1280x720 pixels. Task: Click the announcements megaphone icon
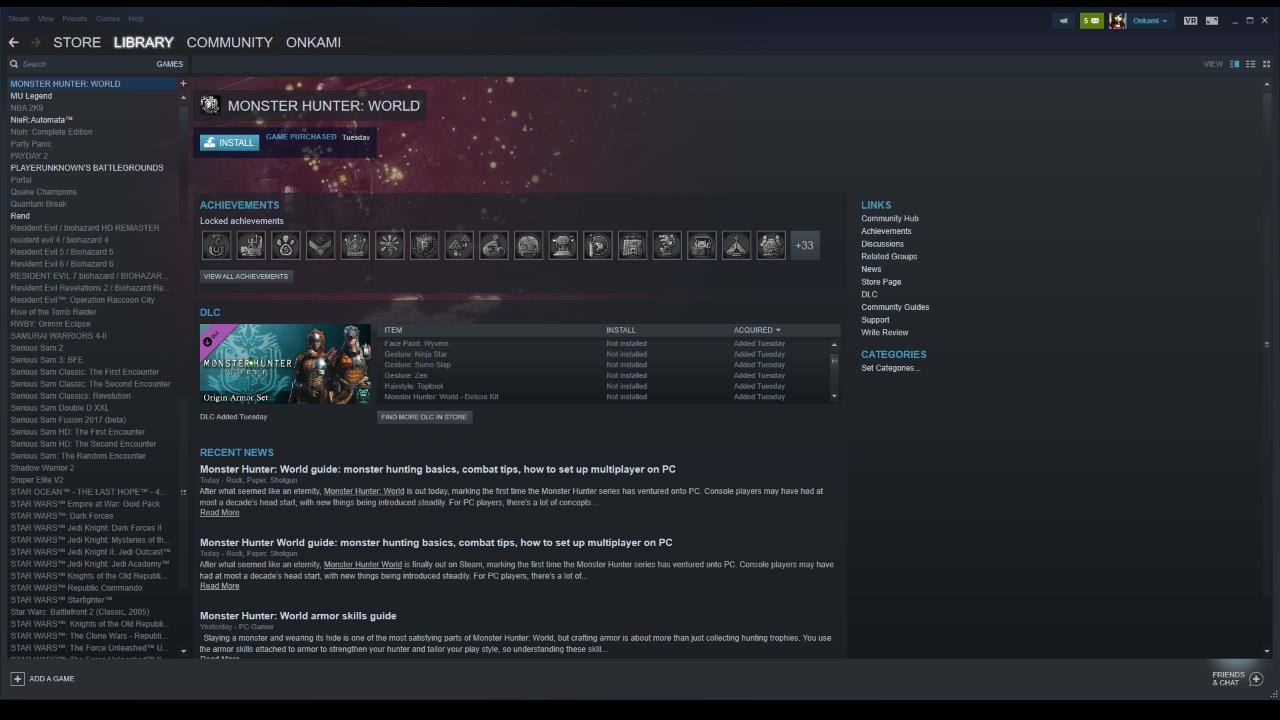(1063, 20)
